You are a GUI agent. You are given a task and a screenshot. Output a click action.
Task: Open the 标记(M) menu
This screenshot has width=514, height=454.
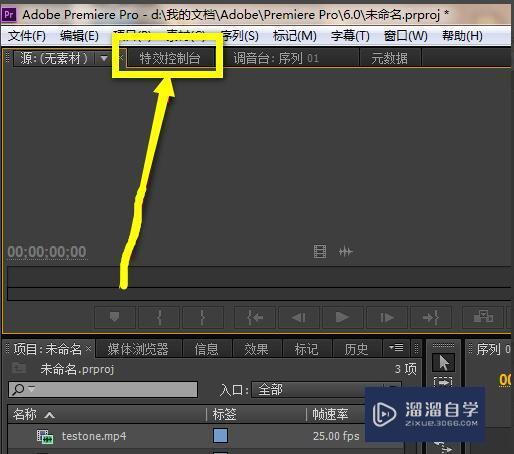click(x=295, y=36)
